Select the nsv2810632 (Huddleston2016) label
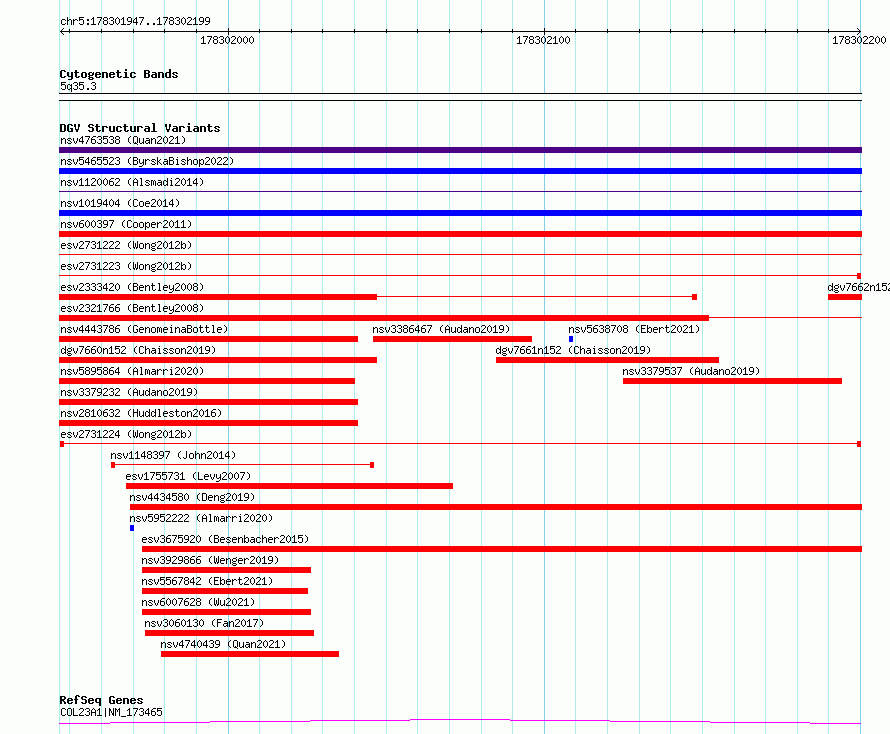 (141, 413)
